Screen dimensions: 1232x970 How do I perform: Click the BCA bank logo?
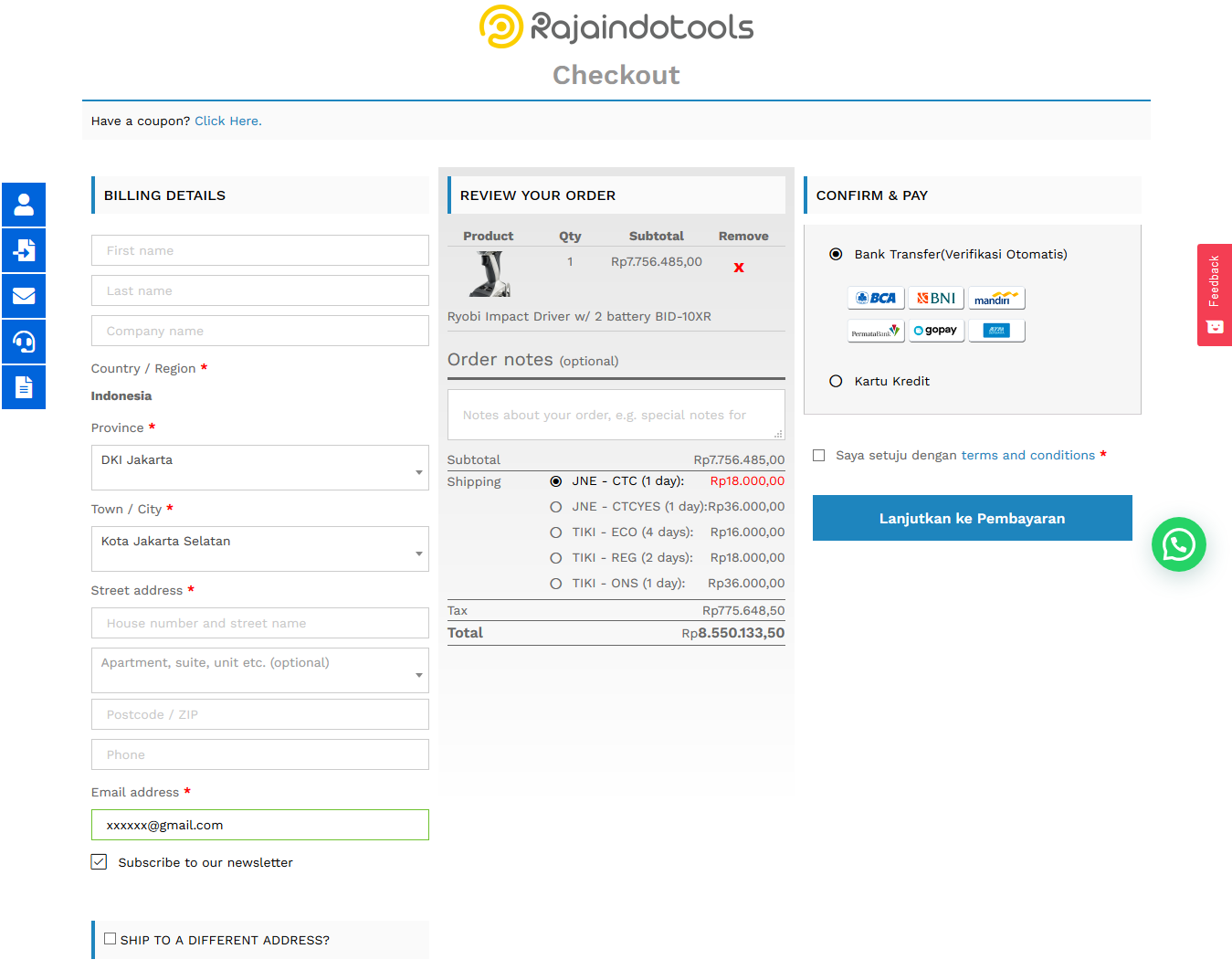pos(876,299)
